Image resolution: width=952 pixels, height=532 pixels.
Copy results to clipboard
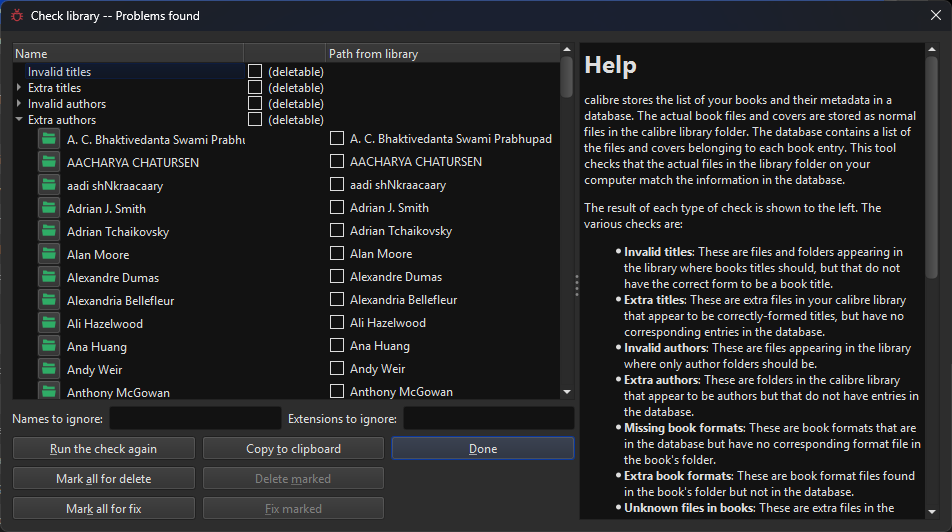293,449
